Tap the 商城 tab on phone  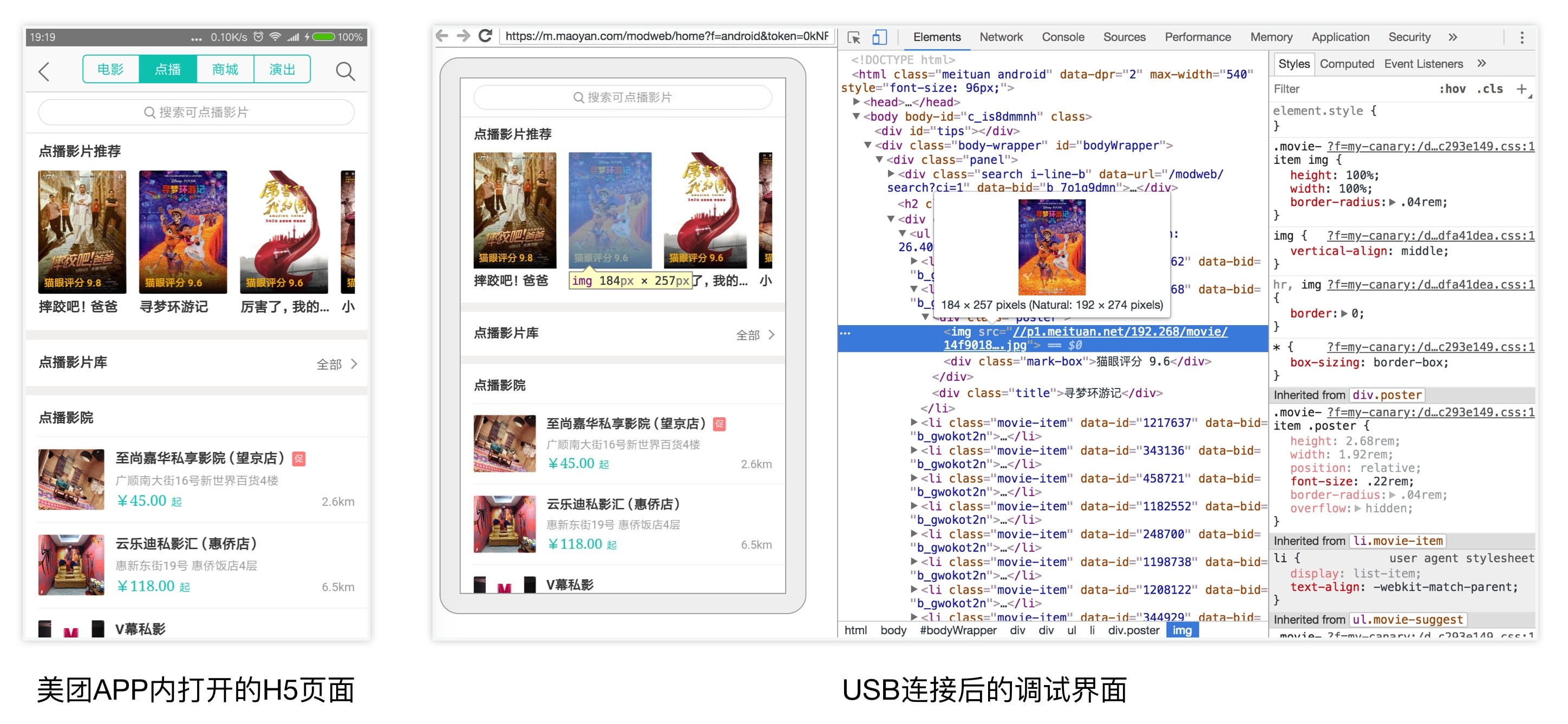(x=225, y=69)
